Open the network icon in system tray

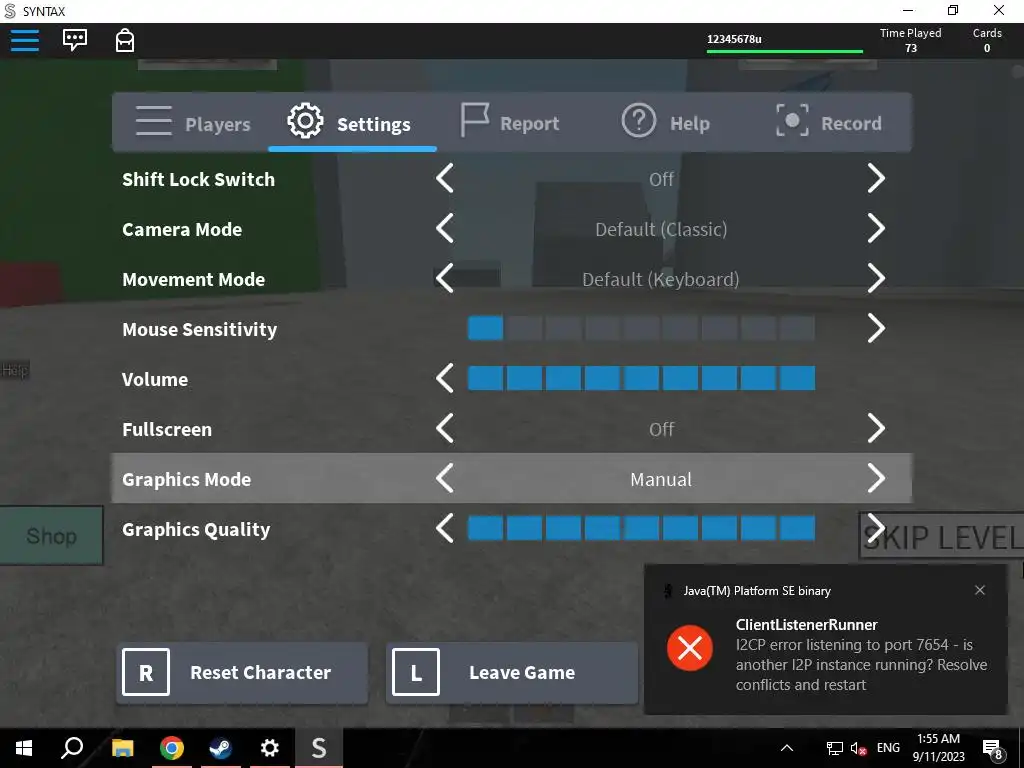coord(834,748)
